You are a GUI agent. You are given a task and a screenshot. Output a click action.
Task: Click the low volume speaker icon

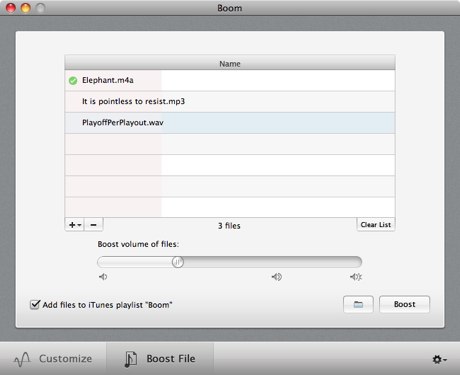pyautogui.click(x=103, y=277)
